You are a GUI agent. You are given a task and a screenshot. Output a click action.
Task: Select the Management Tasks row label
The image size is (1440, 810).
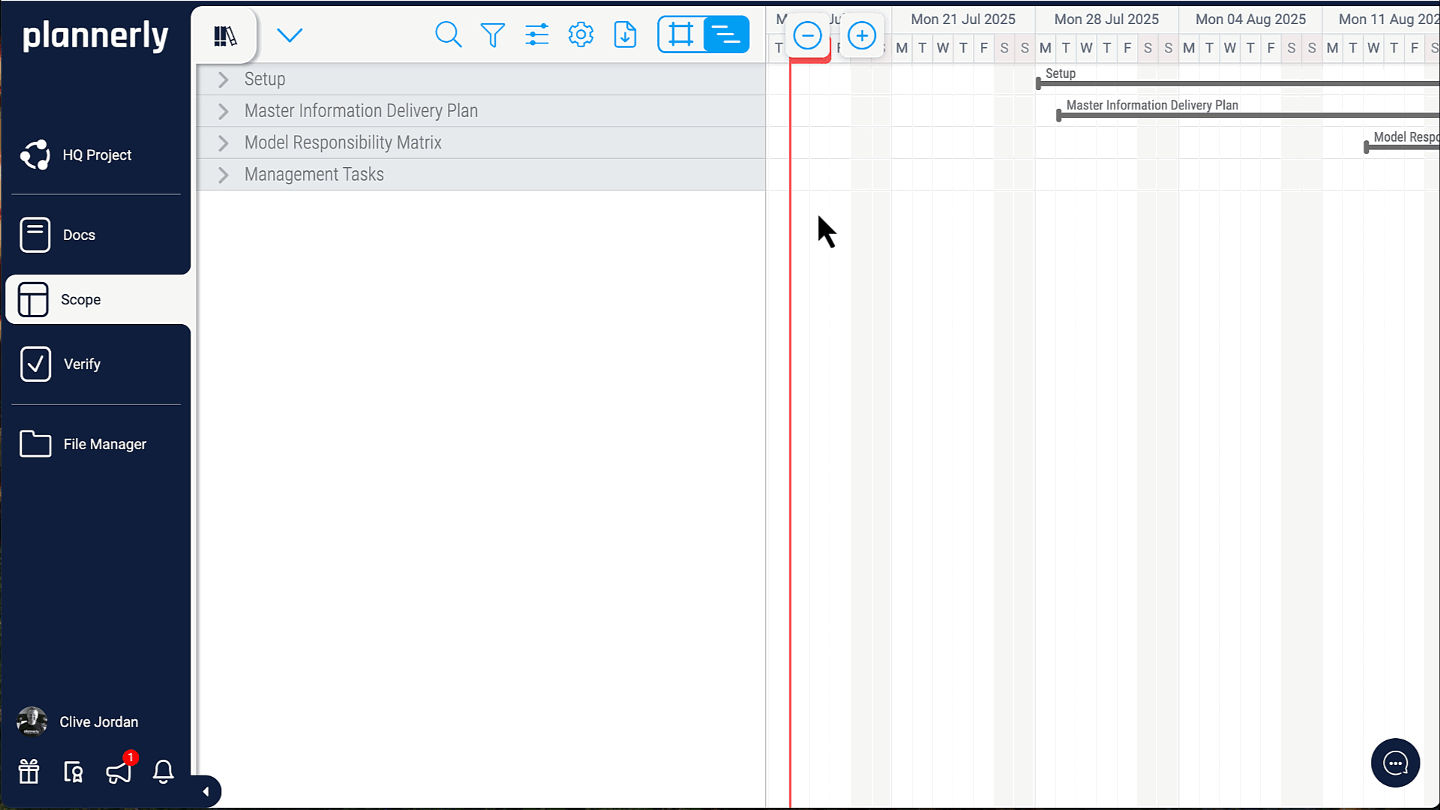point(314,175)
